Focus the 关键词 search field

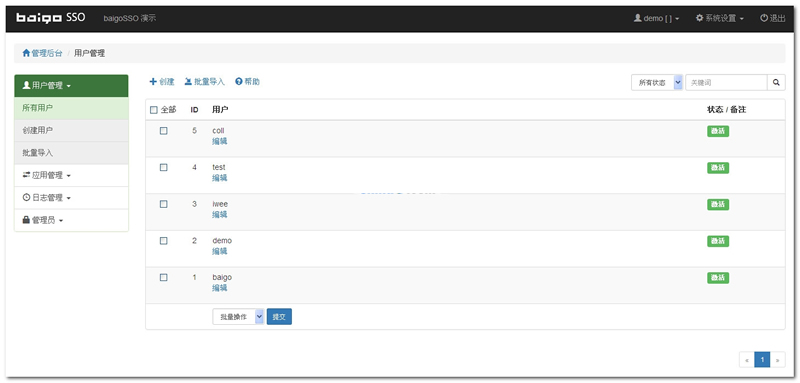pyautogui.click(x=726, y=82)
